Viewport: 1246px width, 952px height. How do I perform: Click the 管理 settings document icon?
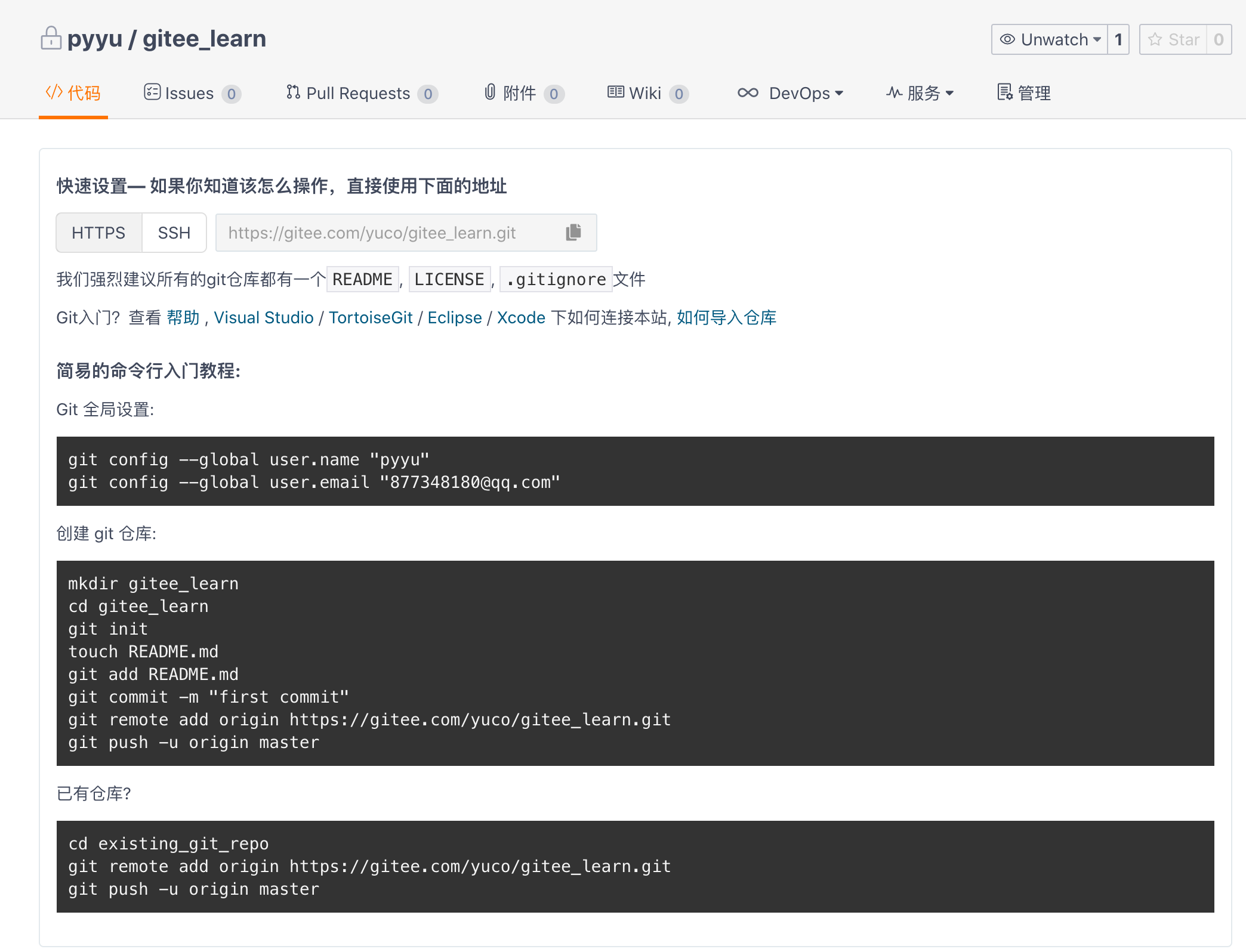[1005, 92]
